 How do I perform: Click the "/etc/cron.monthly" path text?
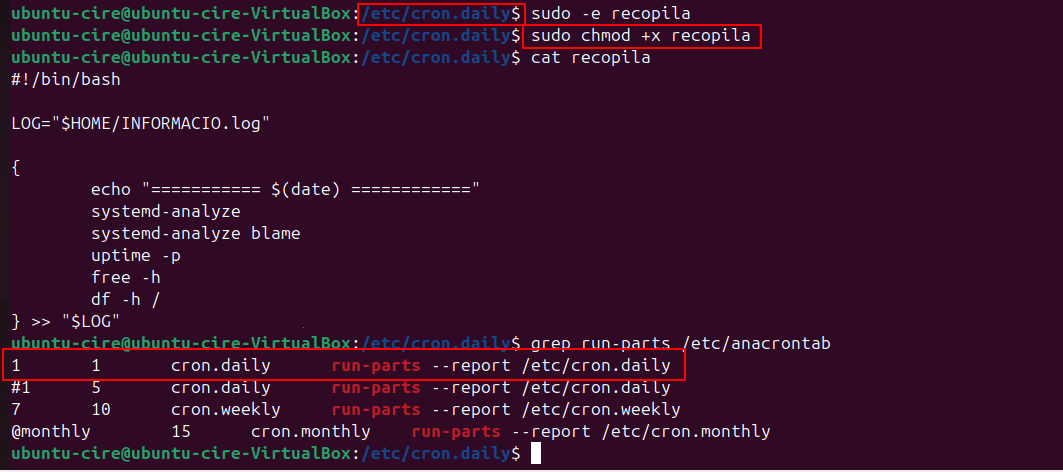pos(686,431)
